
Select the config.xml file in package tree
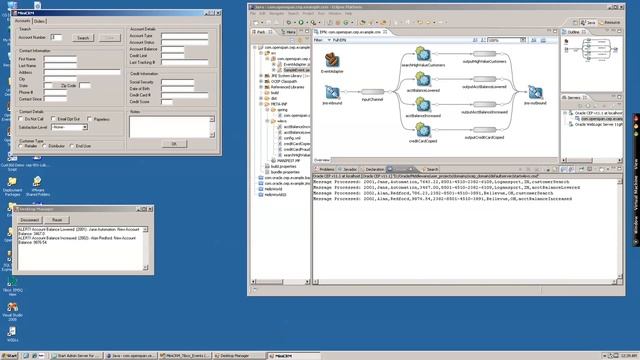(x=289, y=138)
